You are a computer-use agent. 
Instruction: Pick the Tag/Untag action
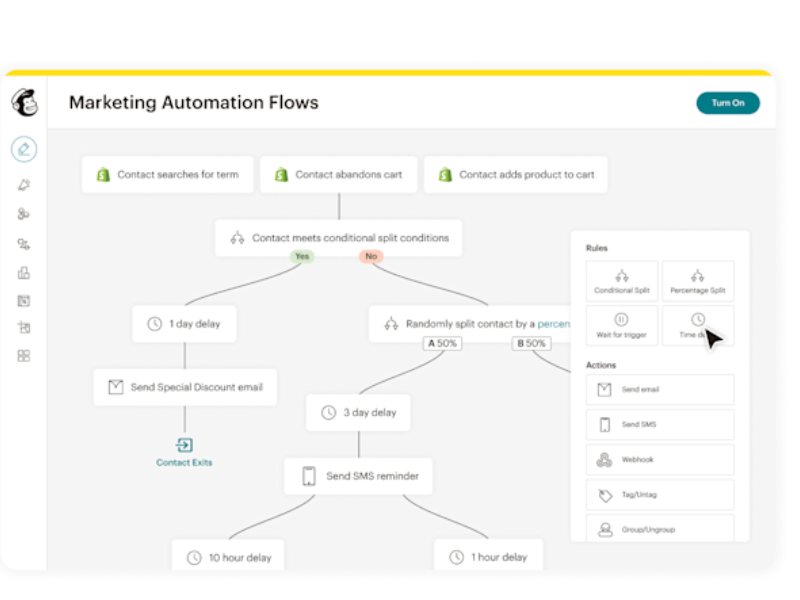pyautogui.click(x=660, y=494)
